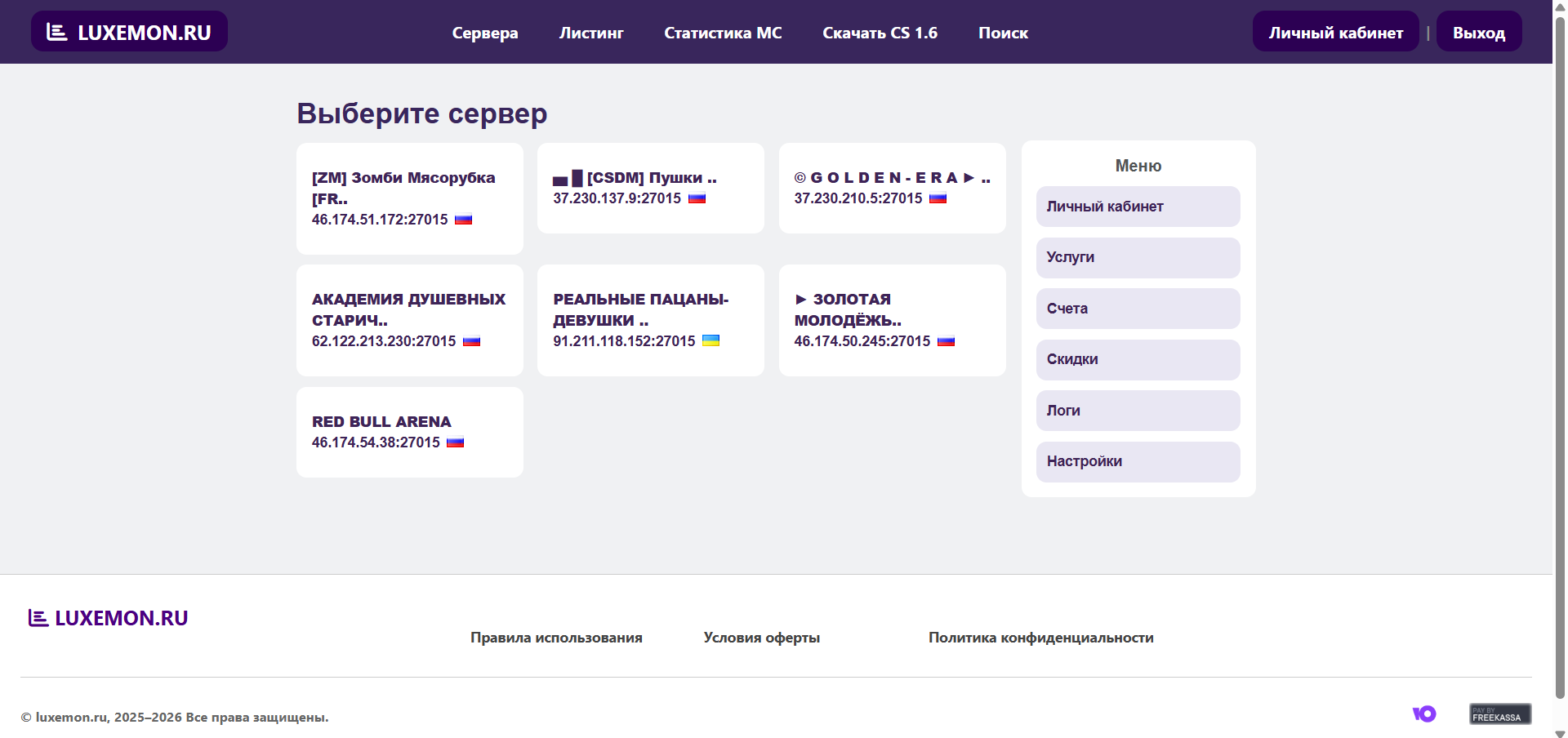
Task: Open Статистика MC page
Action: click(x=722, y=33)
